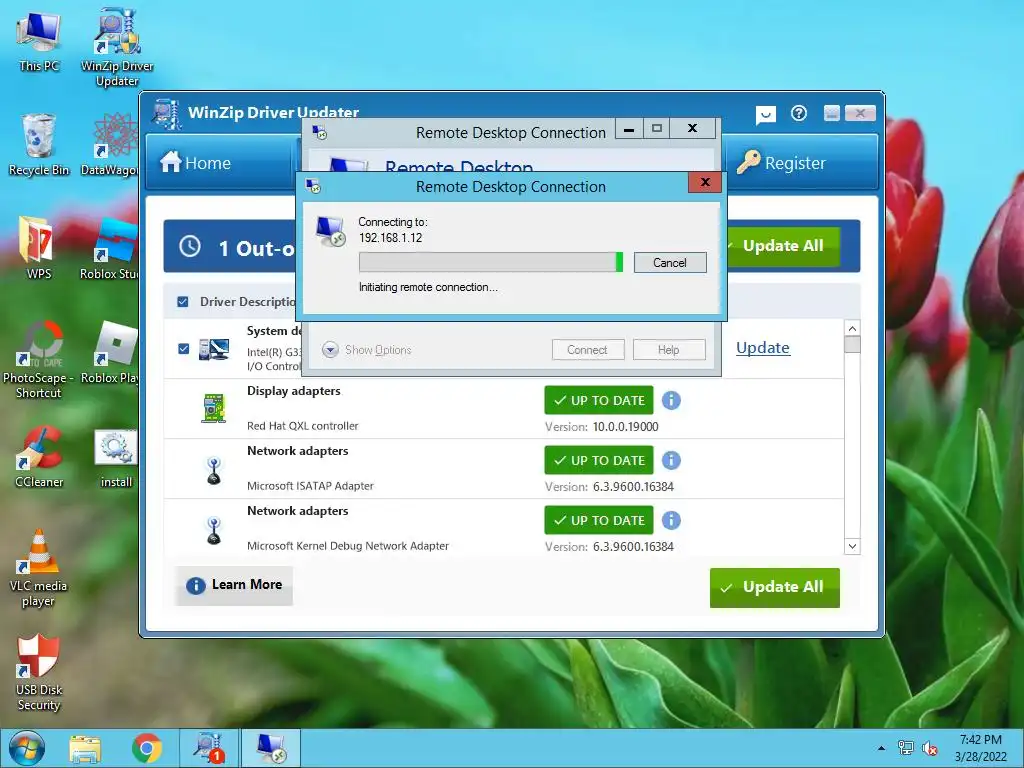Show info for Kernel Debug Network Adapter
Viewport: 1024px width, 768px height.
tap(671, 520)
